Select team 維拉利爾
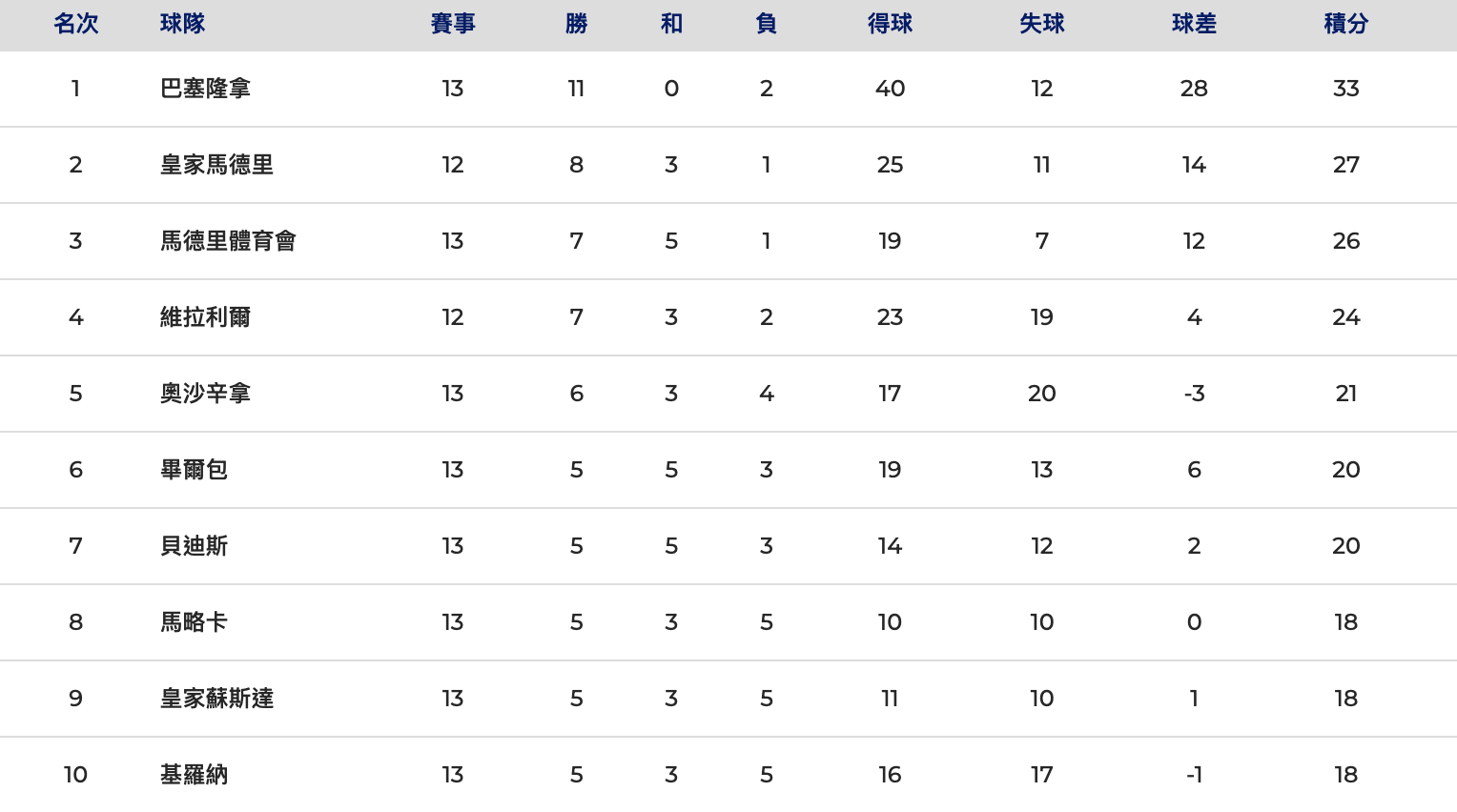The height and width of the screenshot is (812, 1457). coord(205,317)
